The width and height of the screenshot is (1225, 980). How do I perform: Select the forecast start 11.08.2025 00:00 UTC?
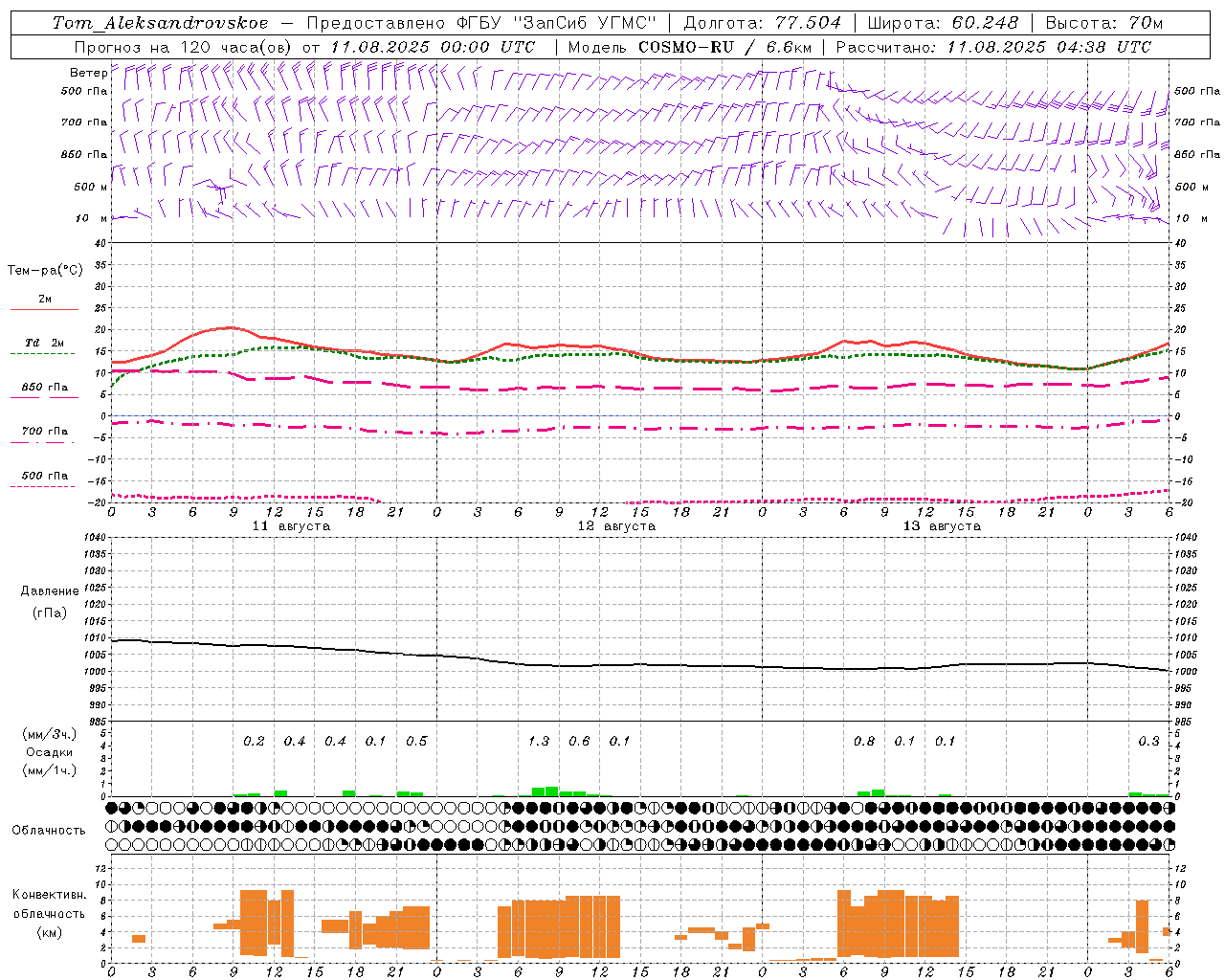[433, 47]
